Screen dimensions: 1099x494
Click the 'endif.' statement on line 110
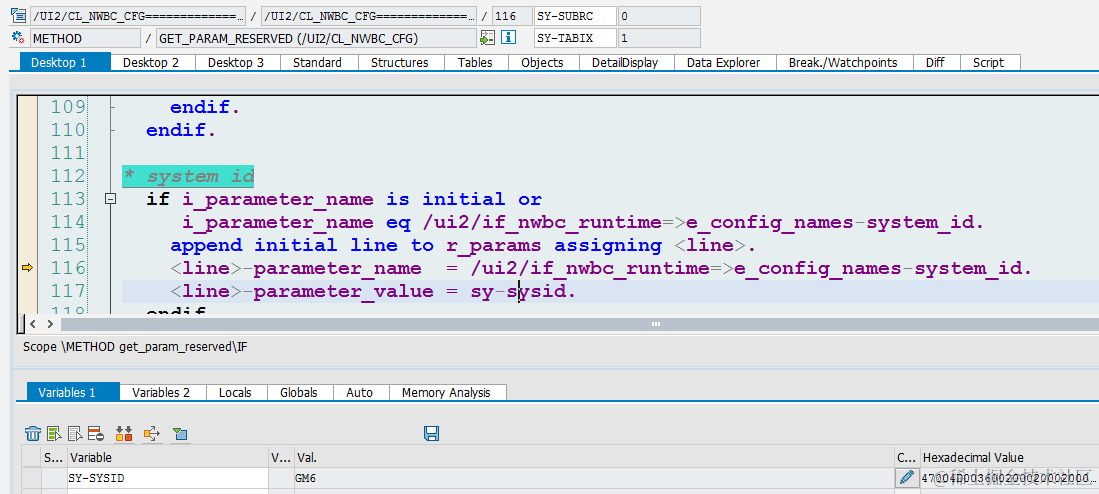[181, 130]
